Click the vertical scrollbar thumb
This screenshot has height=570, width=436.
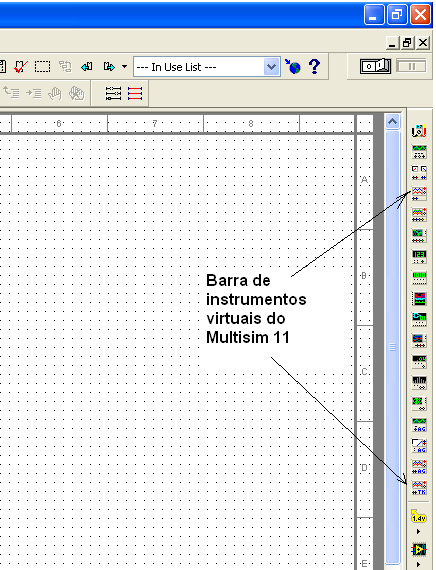(392, 347)
